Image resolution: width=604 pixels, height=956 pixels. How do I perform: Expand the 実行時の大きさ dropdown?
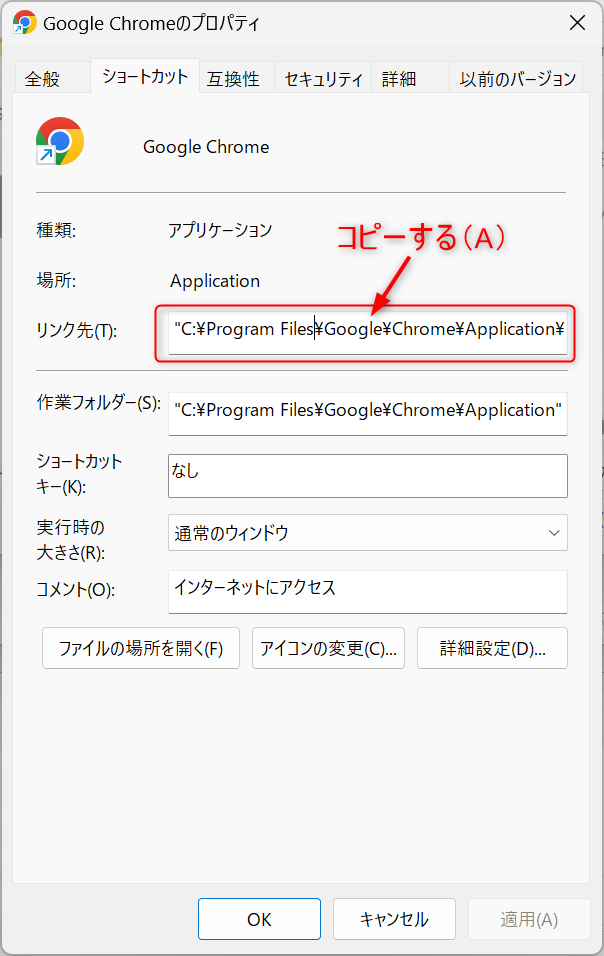coord(368,533)
